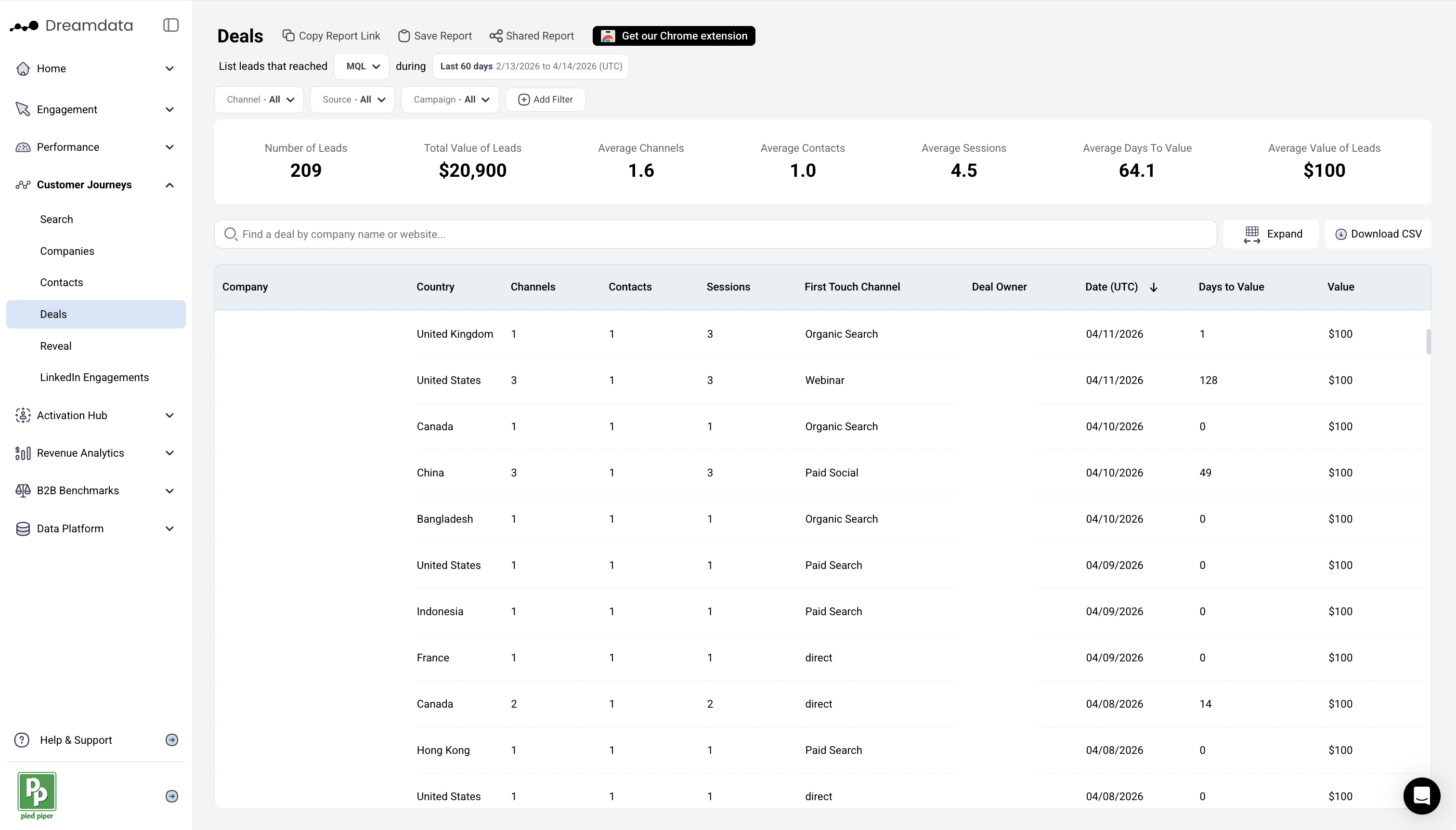Screen dimensions: 1456x830
Task: Open the chat messenger bubble
Action: [1421, 796]
